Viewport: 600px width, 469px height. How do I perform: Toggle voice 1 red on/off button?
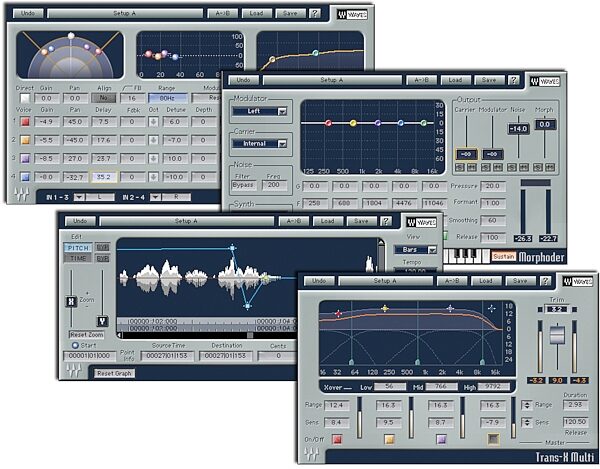pos(25,122)
